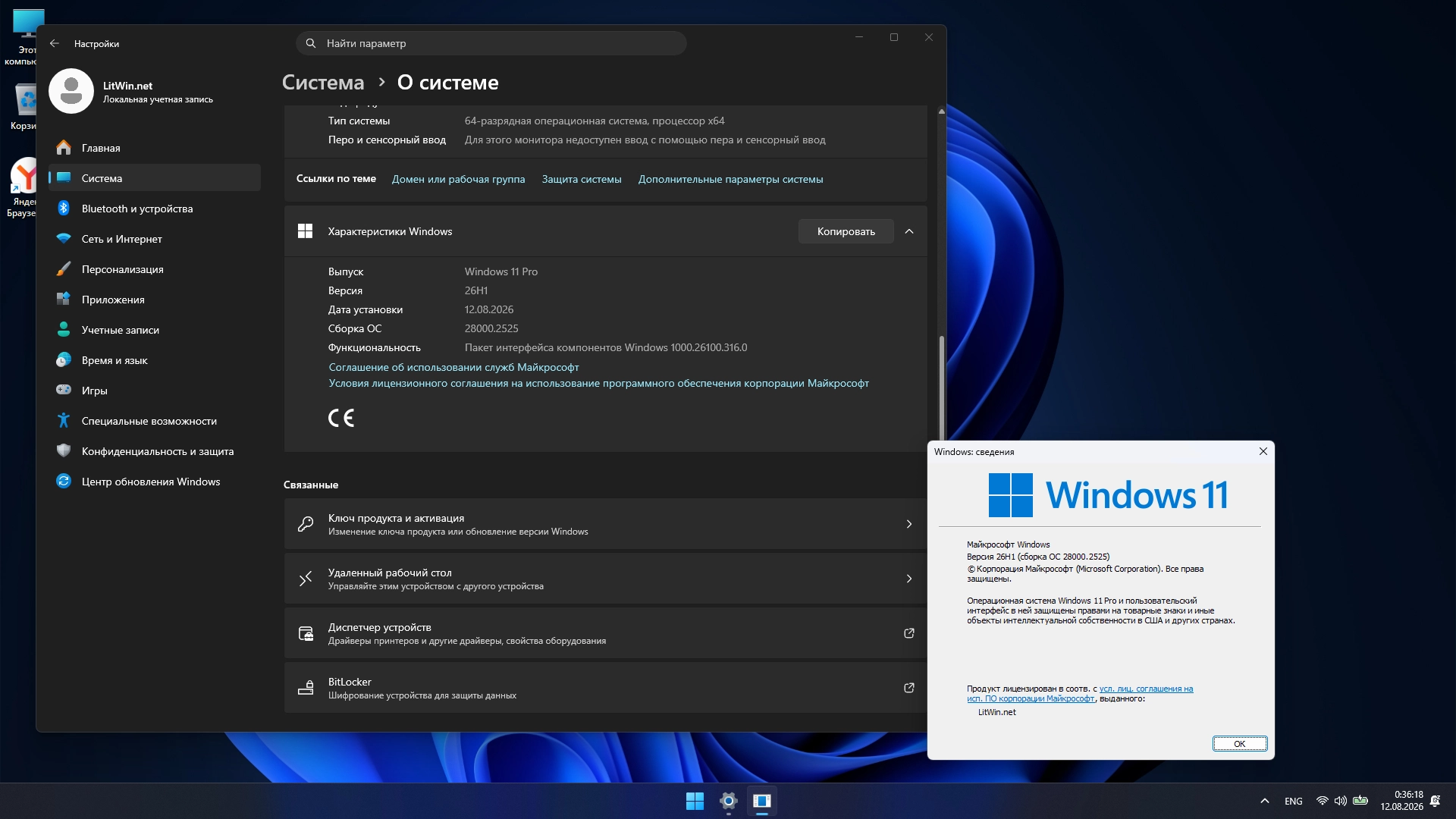1456x819 pixels.
Task: Click the version value 26H1
Action: coord(476,290)
